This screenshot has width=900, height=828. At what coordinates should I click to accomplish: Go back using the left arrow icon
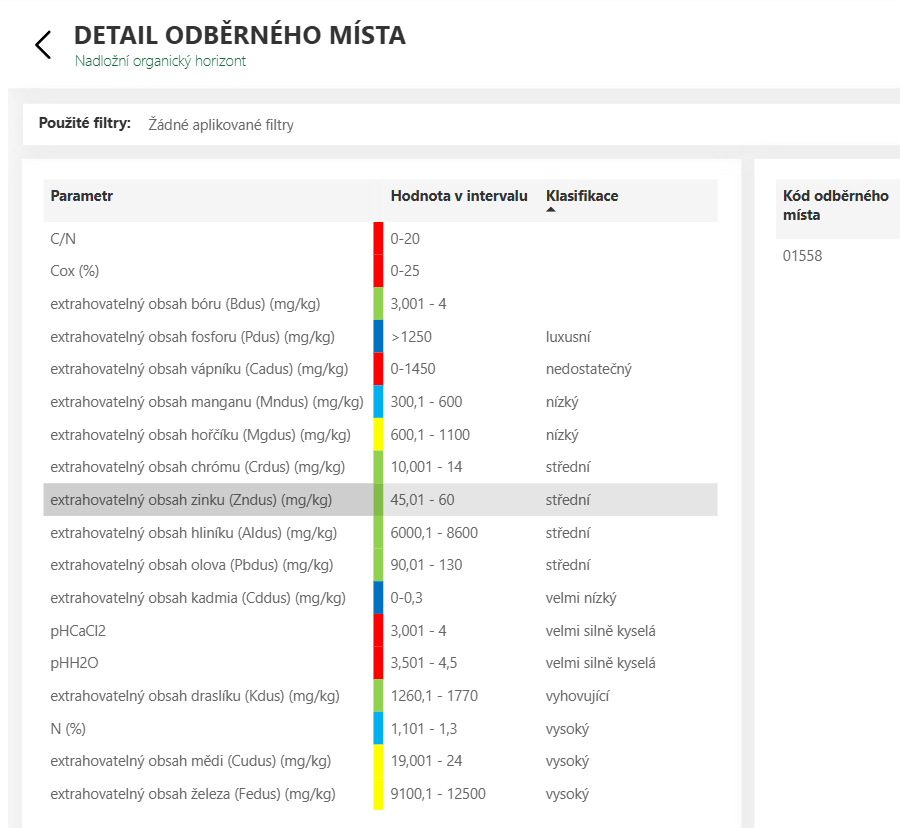click(43, 45)
